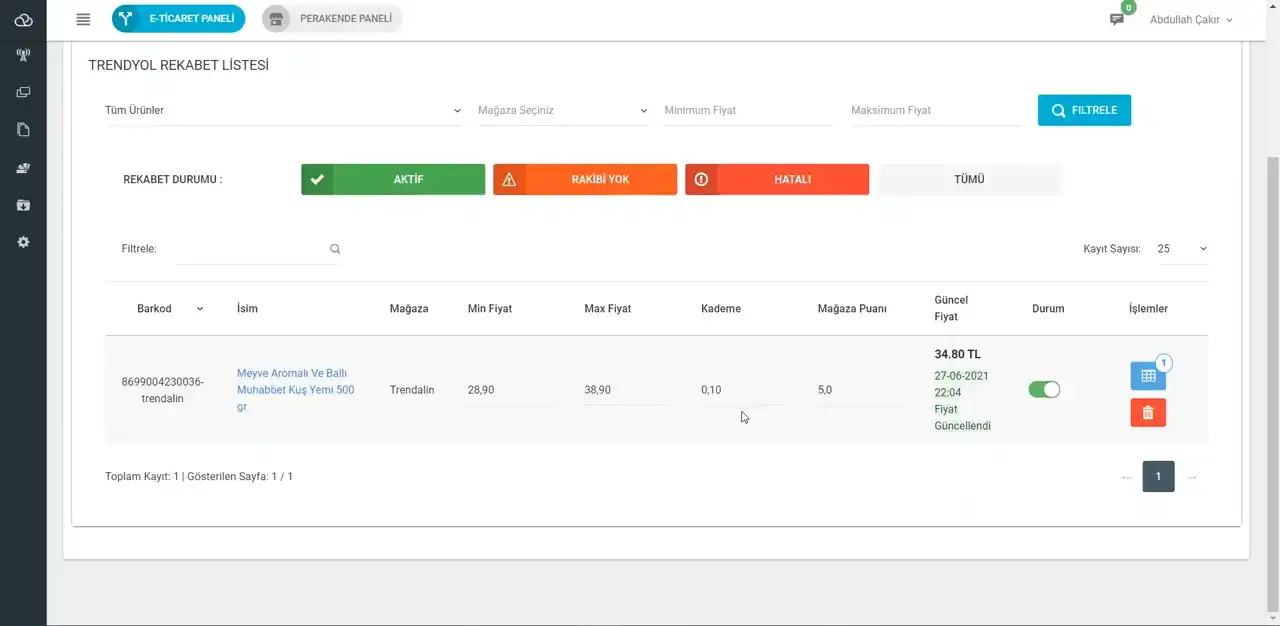Open the chat messages notification icon
Viewport: 1280px width, 626px height.
(1117, 19)
